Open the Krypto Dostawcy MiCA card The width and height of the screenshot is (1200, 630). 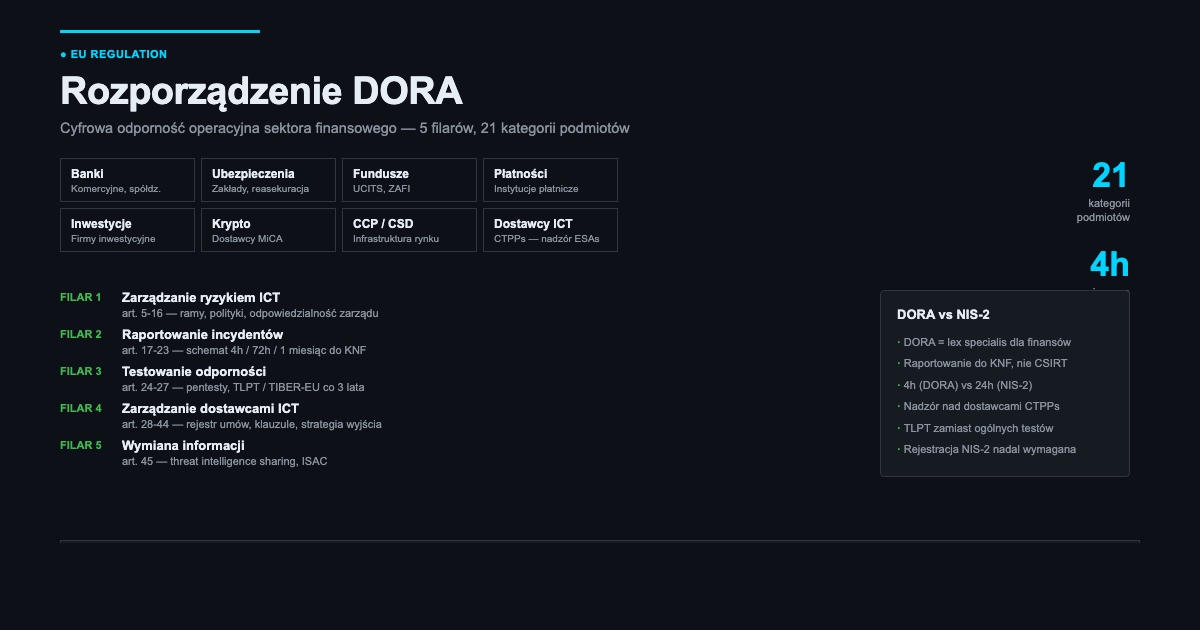coord(269,230)
